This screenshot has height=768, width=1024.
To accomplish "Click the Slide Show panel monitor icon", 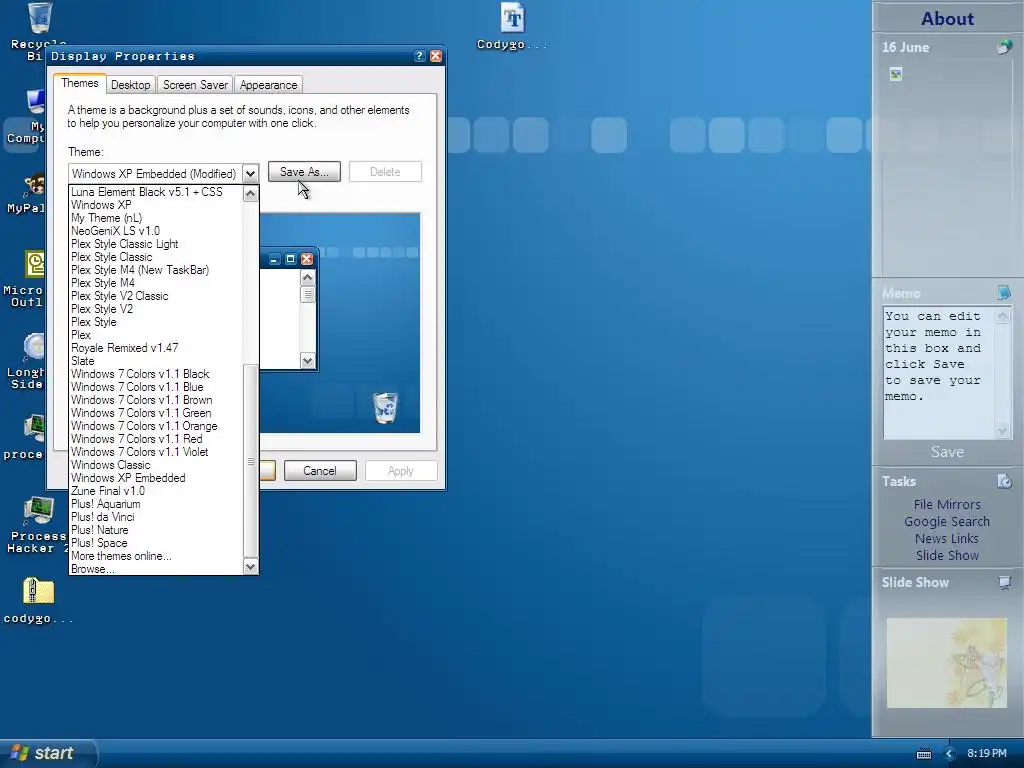I will (1004, 582).
